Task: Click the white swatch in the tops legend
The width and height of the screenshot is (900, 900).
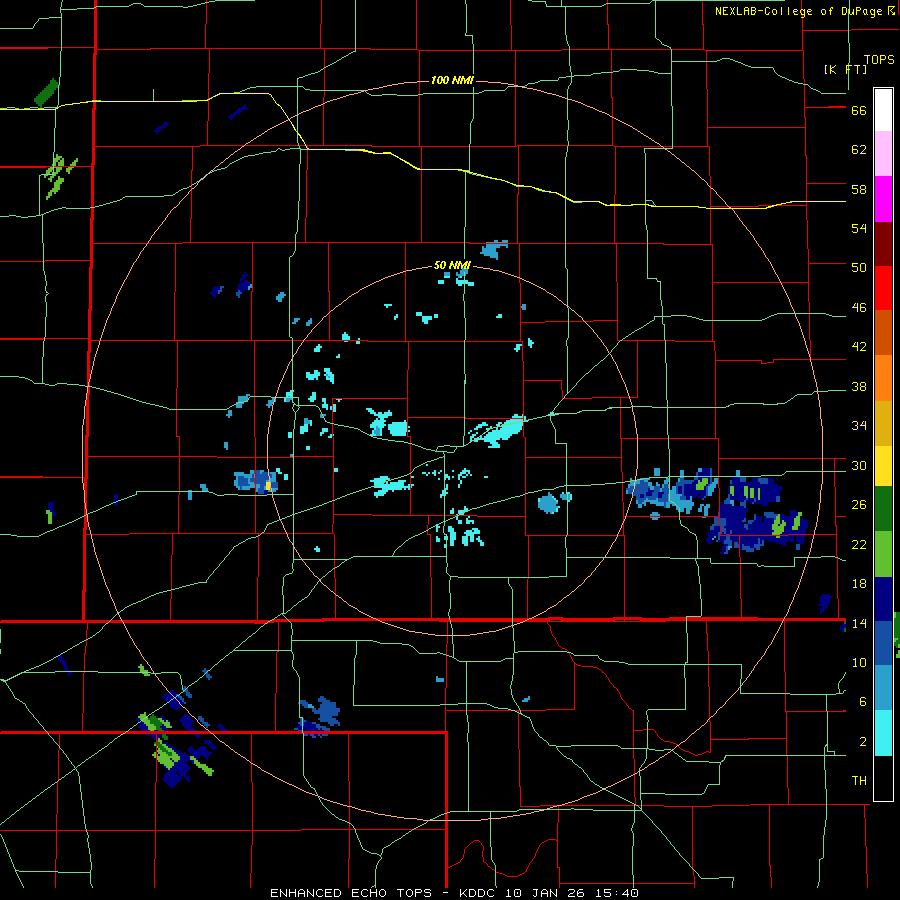Action: [x=883, y=110]
